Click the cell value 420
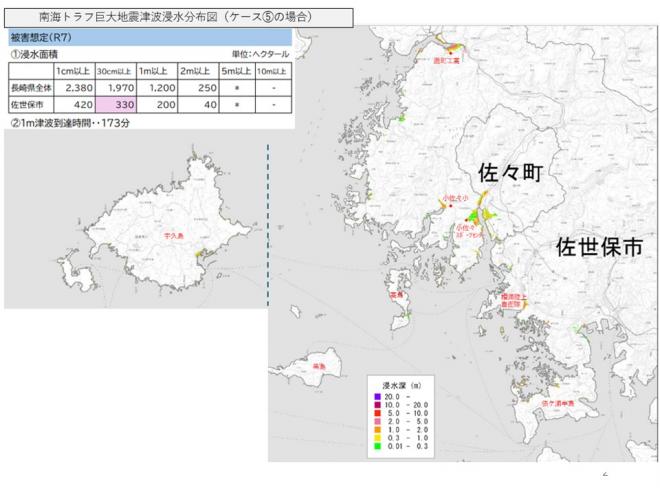Image resolution: width=660 pixels, height=495 pixels. [x=83, y=105]
